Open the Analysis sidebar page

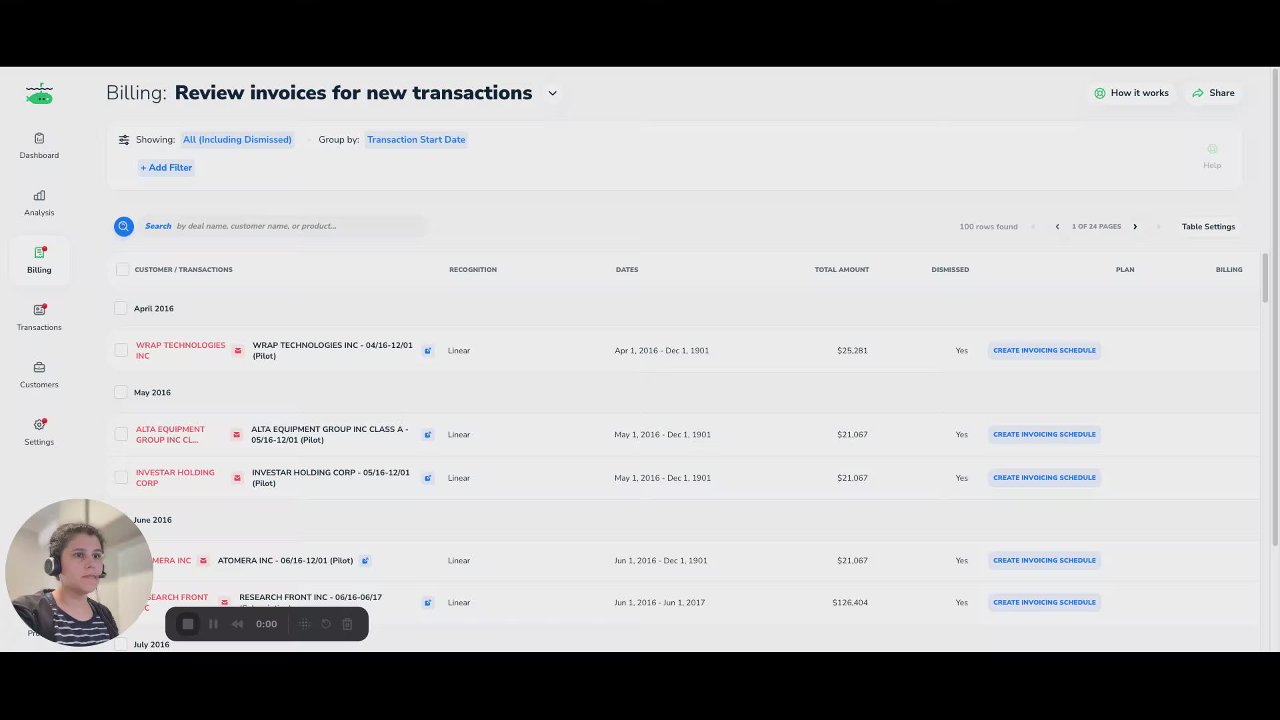coord(39,203)
